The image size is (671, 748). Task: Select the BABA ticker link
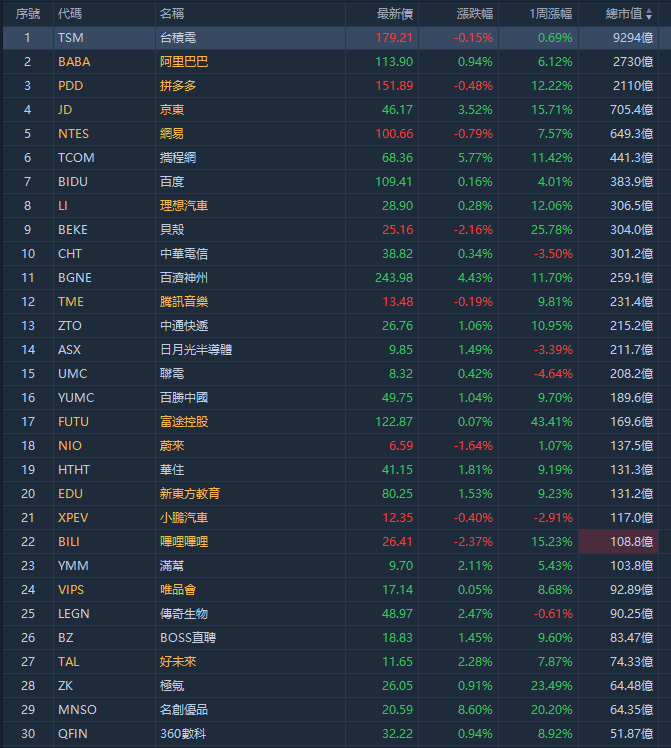[x=74, y=62]
